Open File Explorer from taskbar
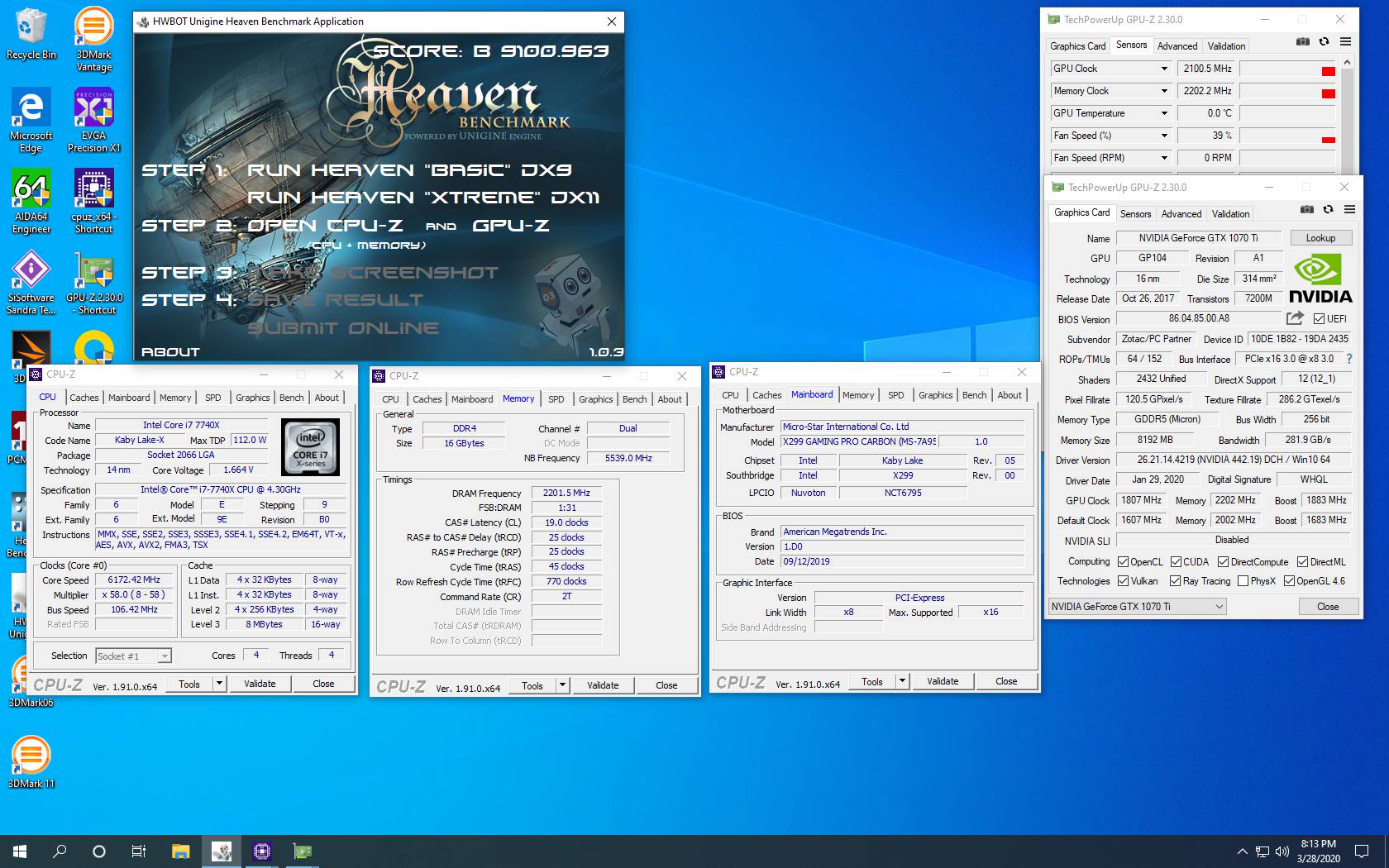 [x=180, y=851]
